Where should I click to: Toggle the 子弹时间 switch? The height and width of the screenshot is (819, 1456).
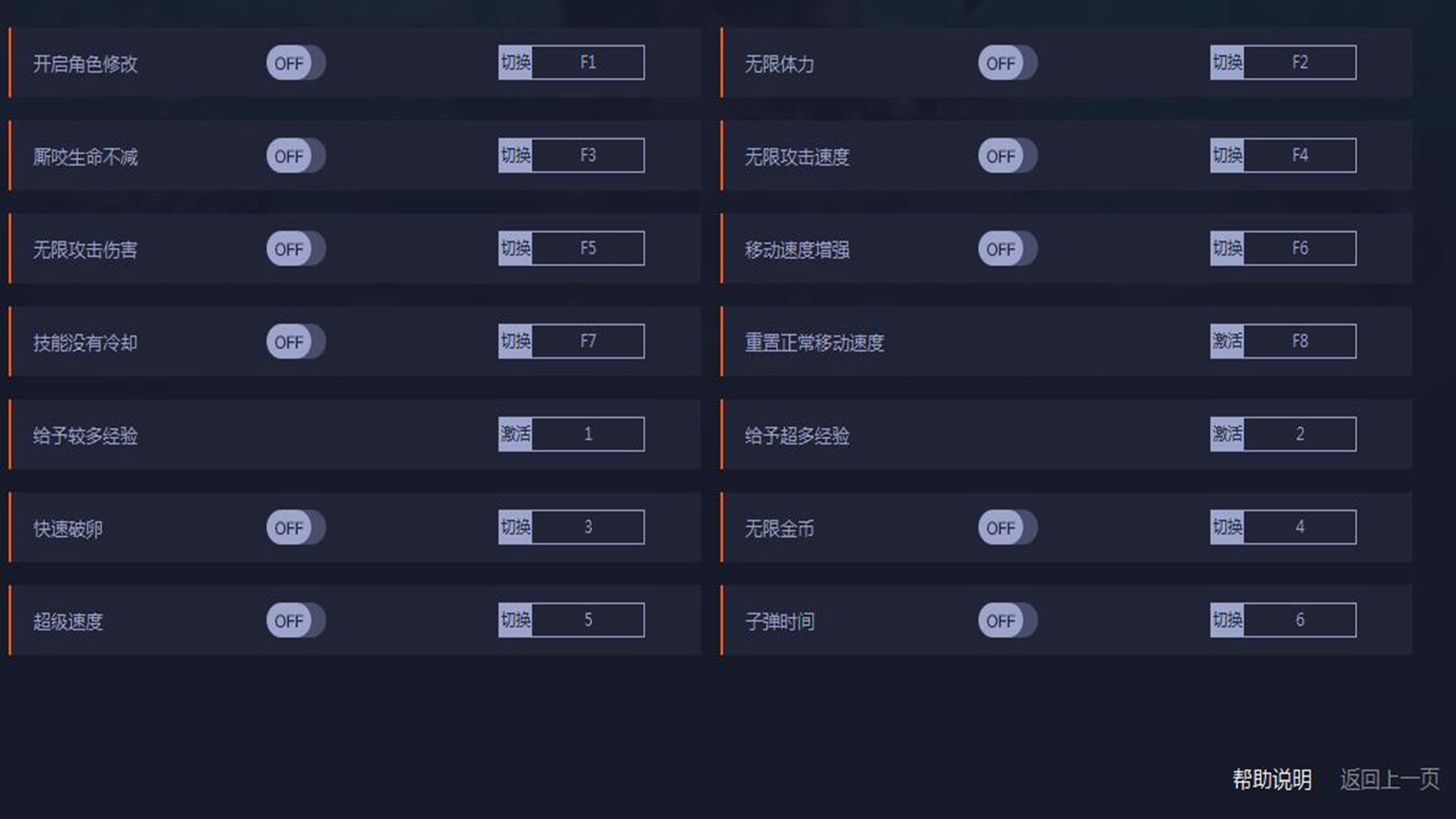pyautogui.click(x=1007, y=620)
